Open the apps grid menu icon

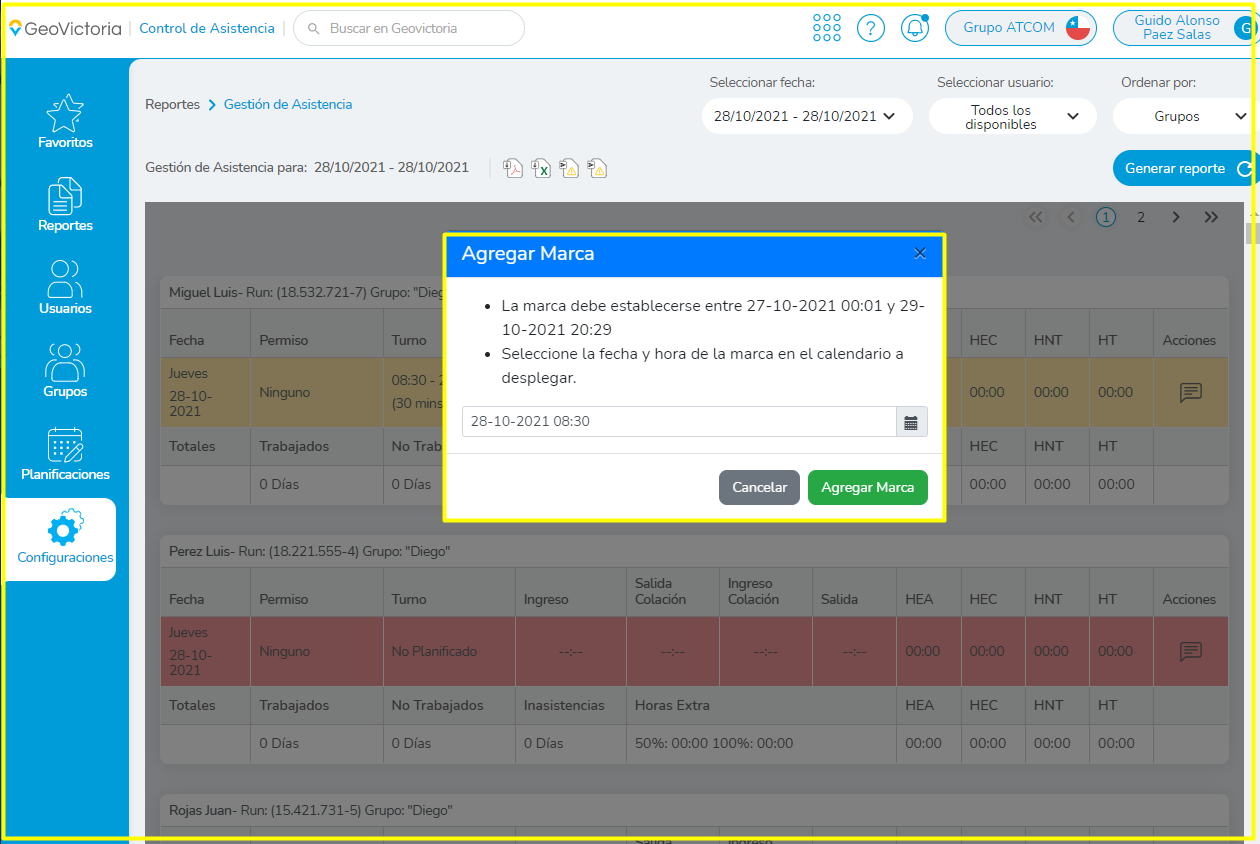(x=827, y=28)
